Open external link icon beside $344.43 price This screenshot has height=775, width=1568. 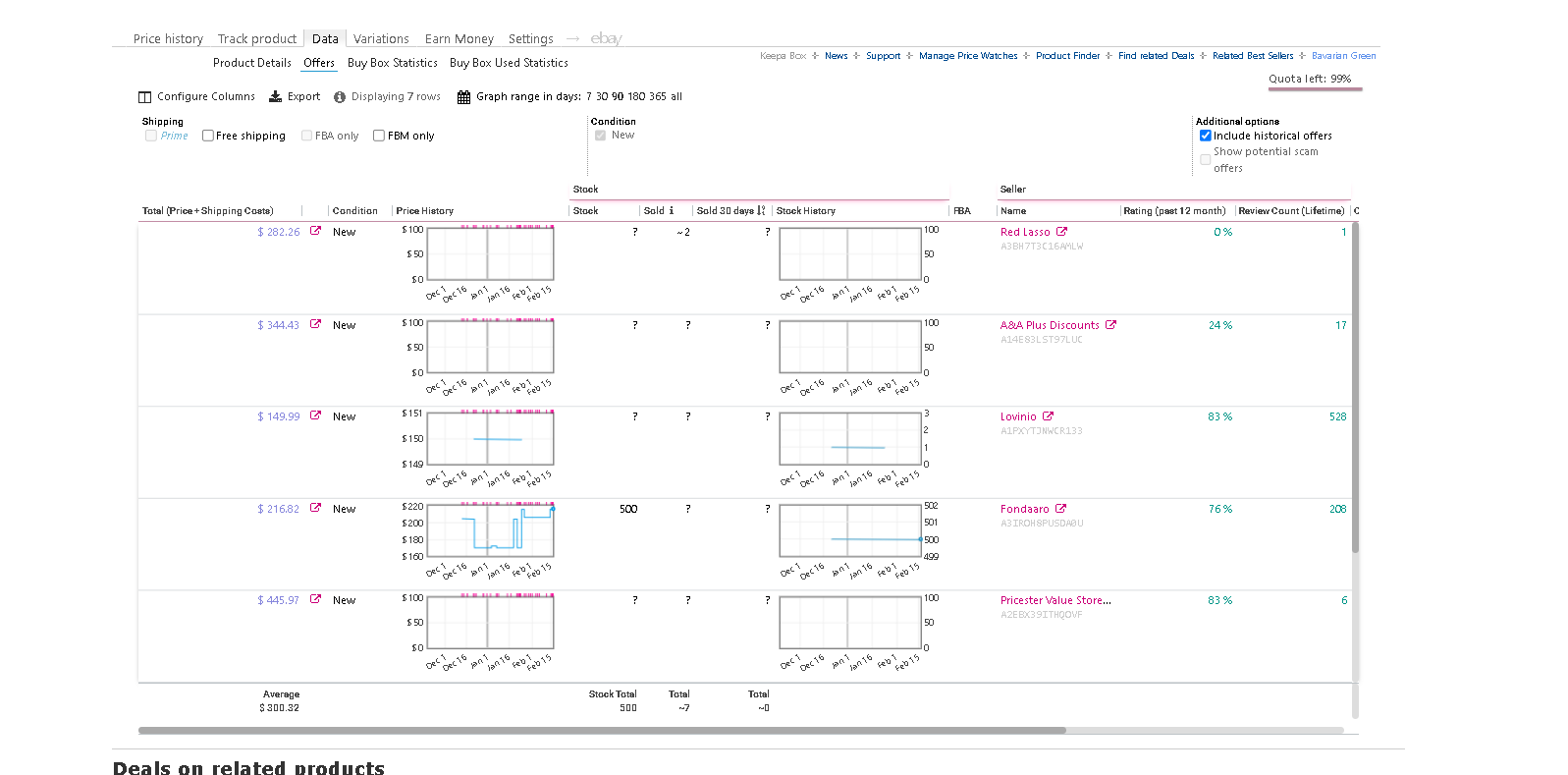point(315,324)
